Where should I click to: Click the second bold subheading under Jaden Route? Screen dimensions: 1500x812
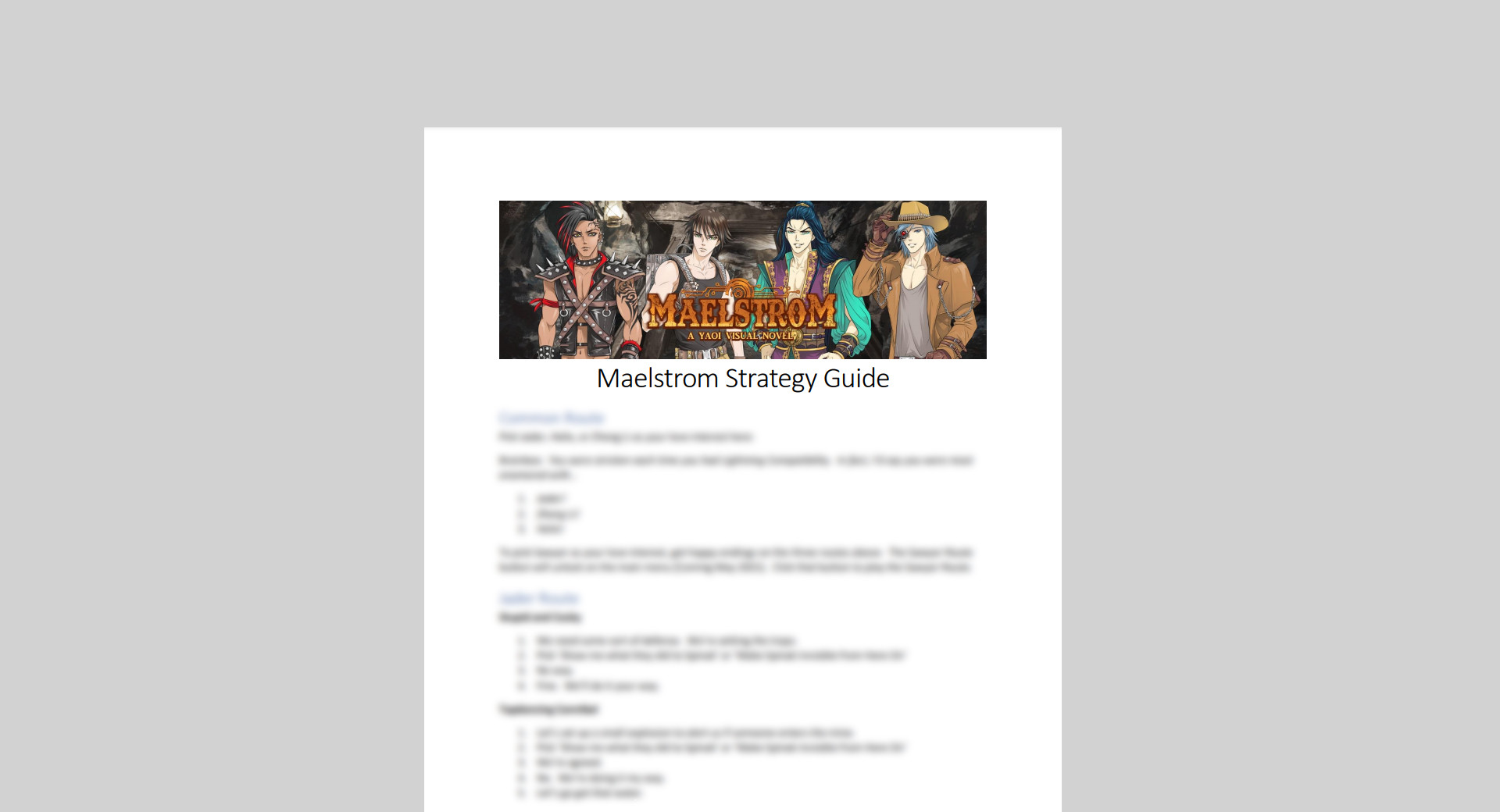coord(547,710)
